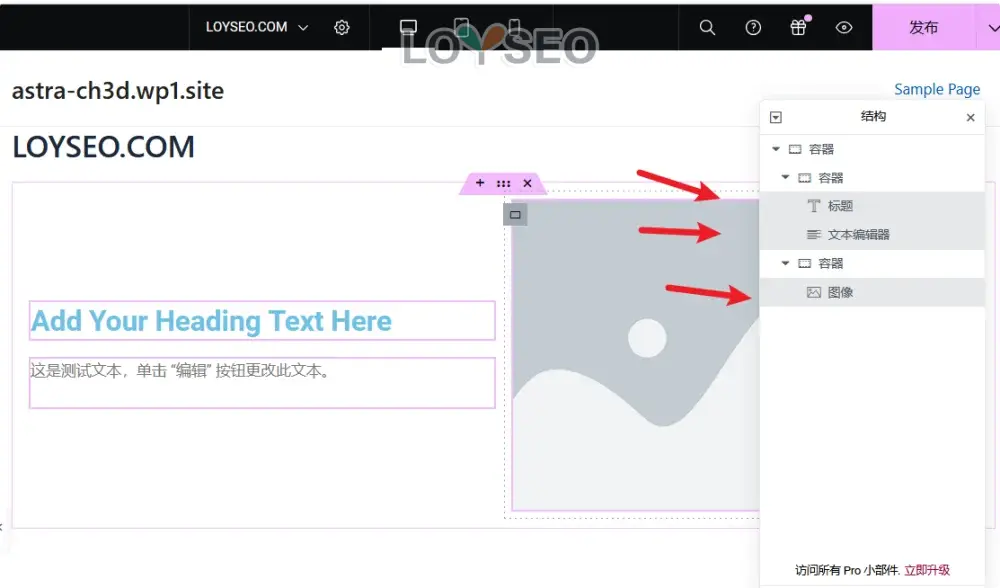Screen dimensions: 1000x588
Task: Click the 标题 T icon in navigator
Action: pyautogui.click(x=814, y=205)
